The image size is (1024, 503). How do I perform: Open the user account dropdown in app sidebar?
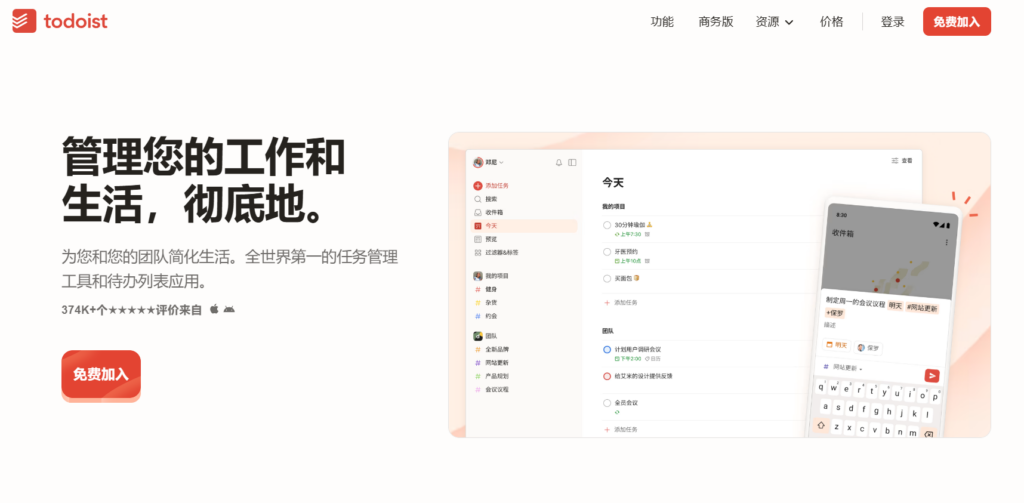[488, 162]
